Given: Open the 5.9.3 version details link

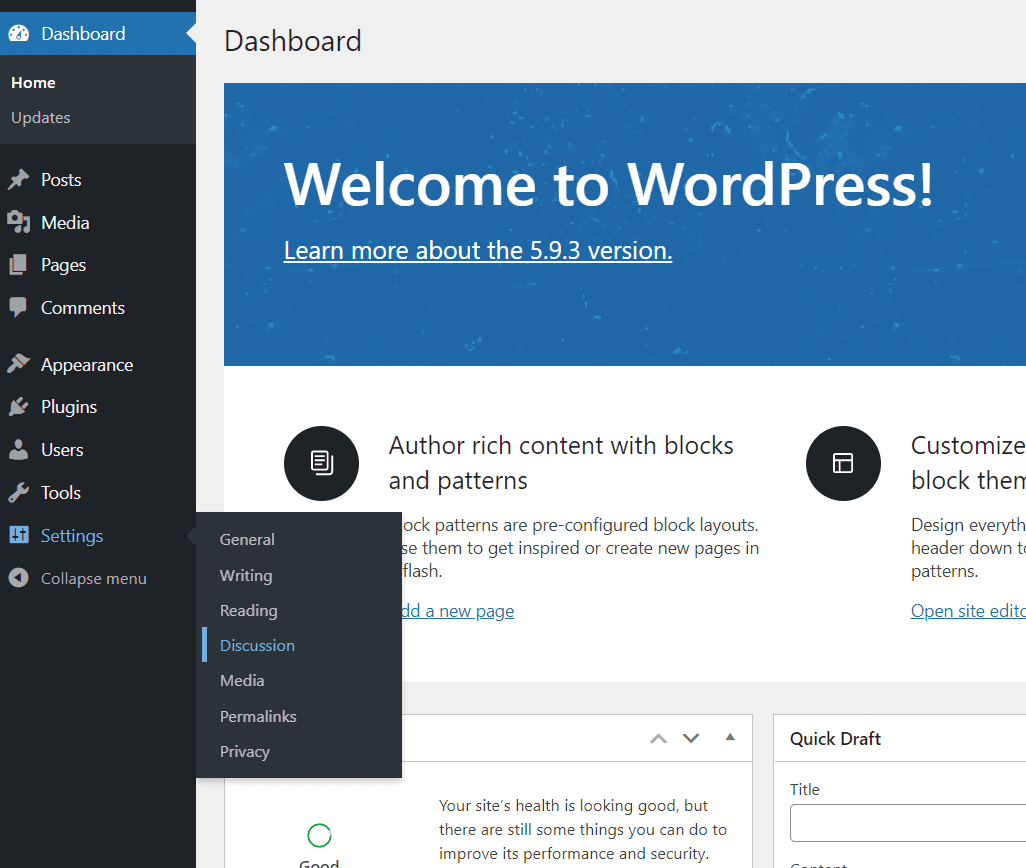Looking at the screenshot, I should point(477,250).
